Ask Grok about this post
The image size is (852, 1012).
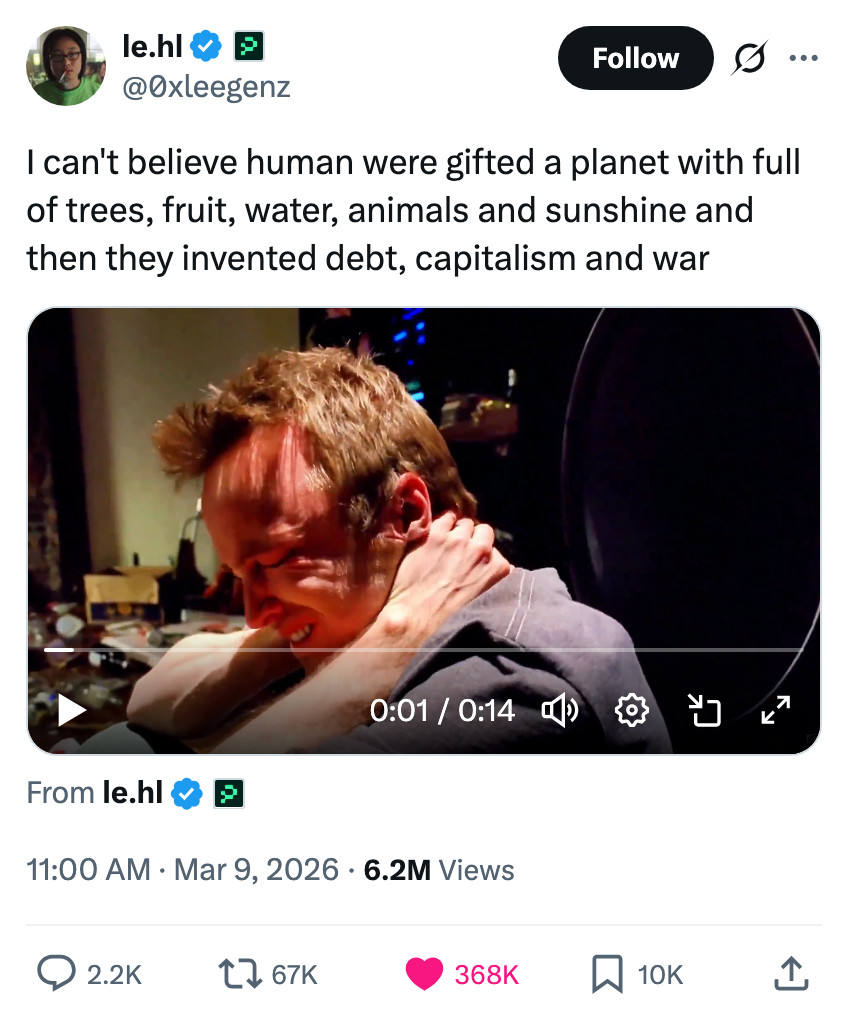click(x=748, y=58)
